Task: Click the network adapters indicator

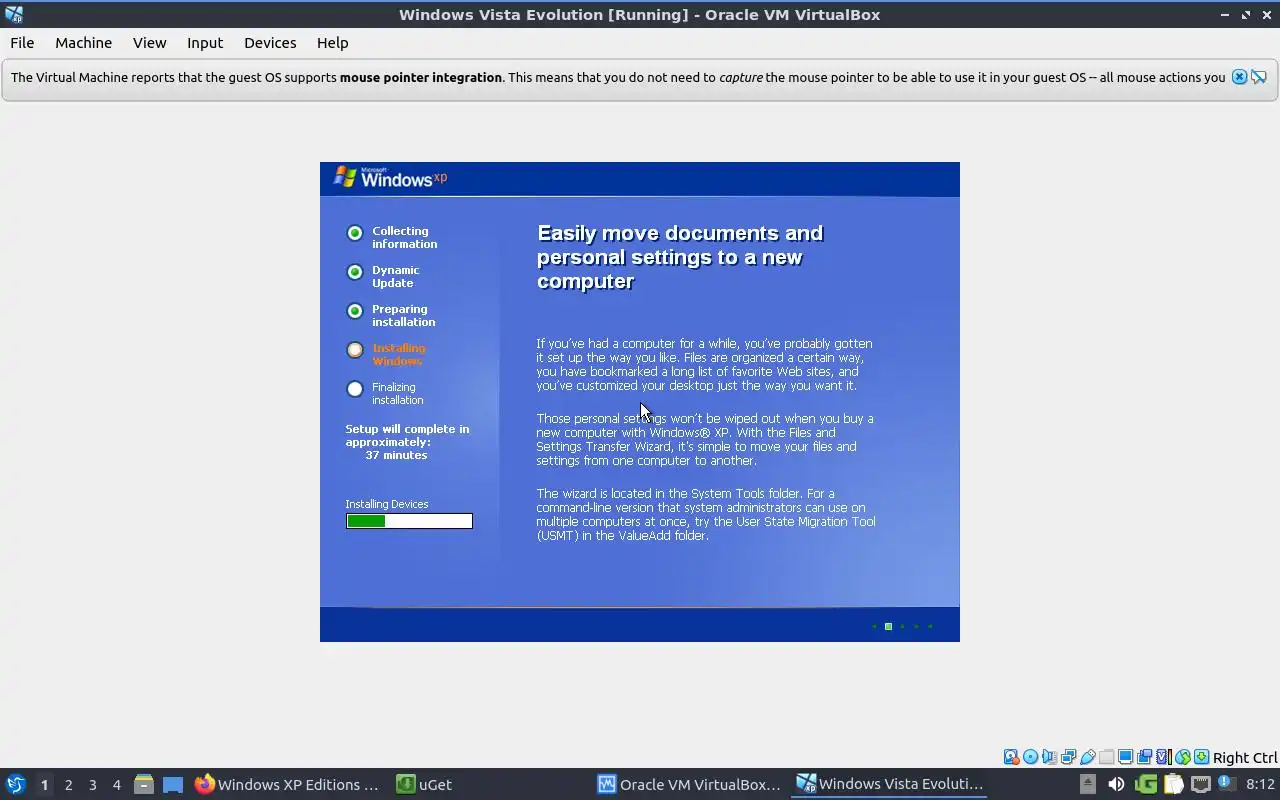Action: click(1069, 757)
